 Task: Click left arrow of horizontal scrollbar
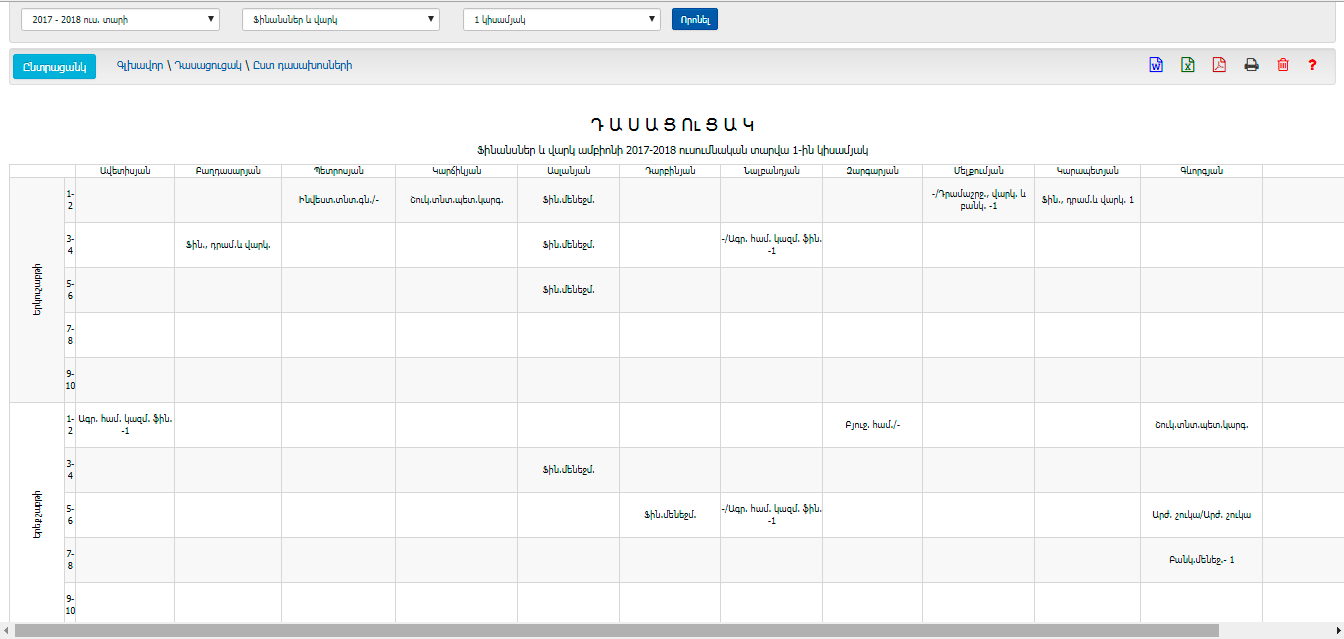(x=7, y=631)
